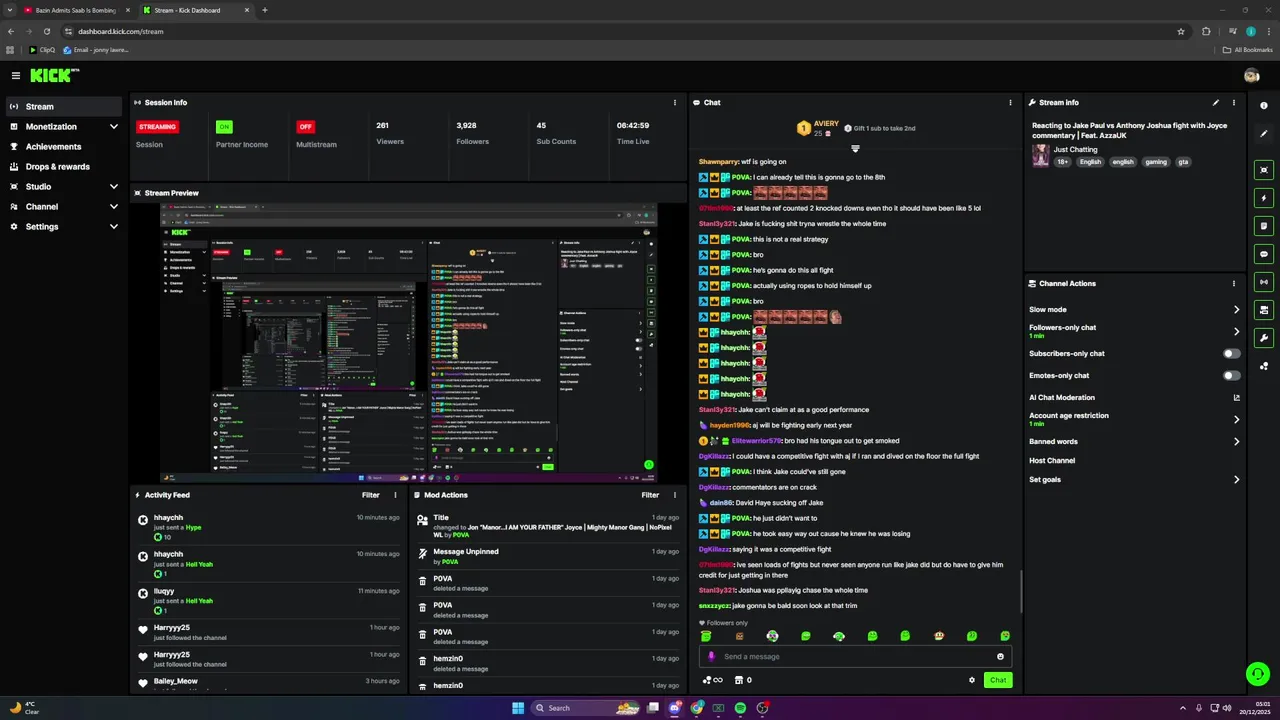Open All Bookmarks folder
1280x720 pixels.
[x=1247, y=49]
